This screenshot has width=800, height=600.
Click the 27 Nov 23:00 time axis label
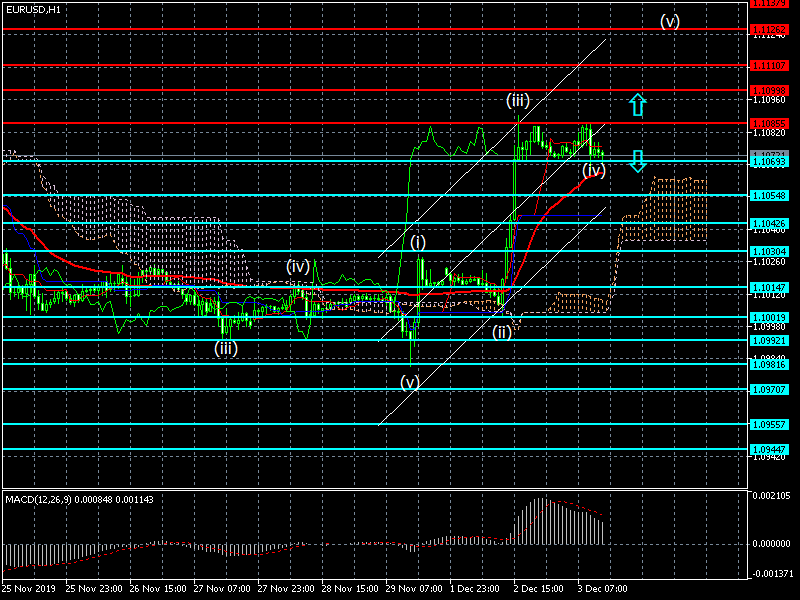pos(286,589)
